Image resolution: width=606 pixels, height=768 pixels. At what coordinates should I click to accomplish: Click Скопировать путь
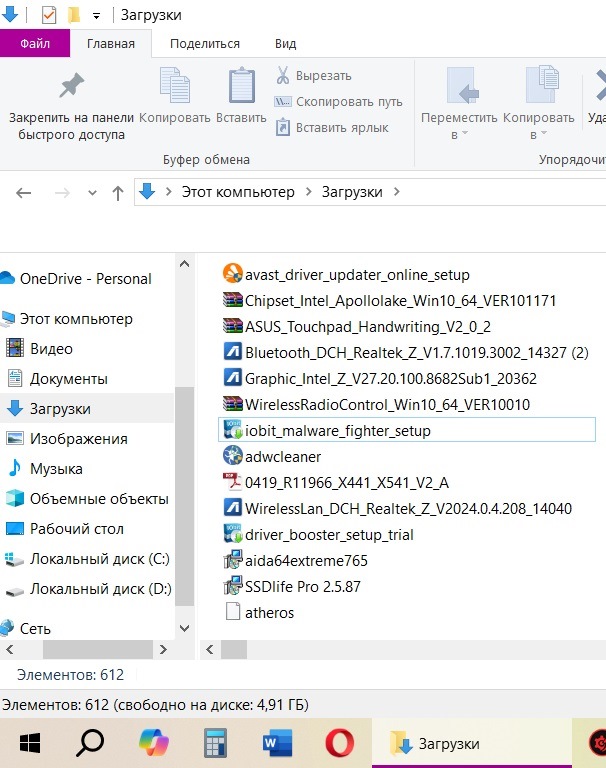click(339, 102)
